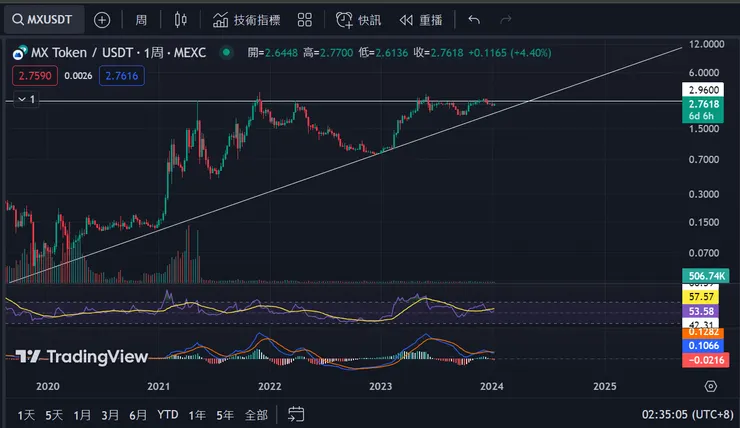The width and height of the screenshot is (740, 428).
Task: Click the 2.9600 price label
Action: tap(703, 90)
